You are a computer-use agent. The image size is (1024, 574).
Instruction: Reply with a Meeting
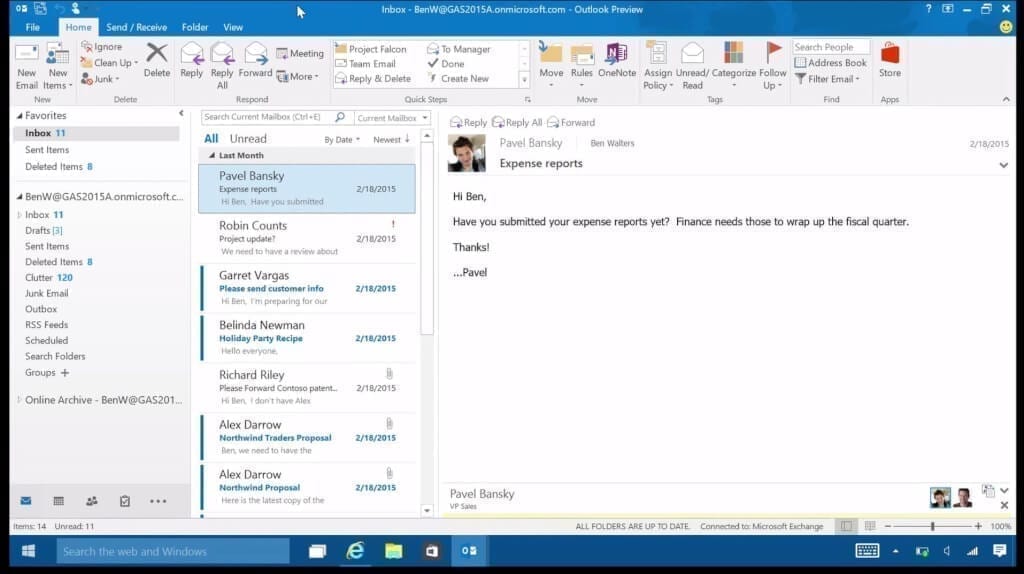pos(300,54)
